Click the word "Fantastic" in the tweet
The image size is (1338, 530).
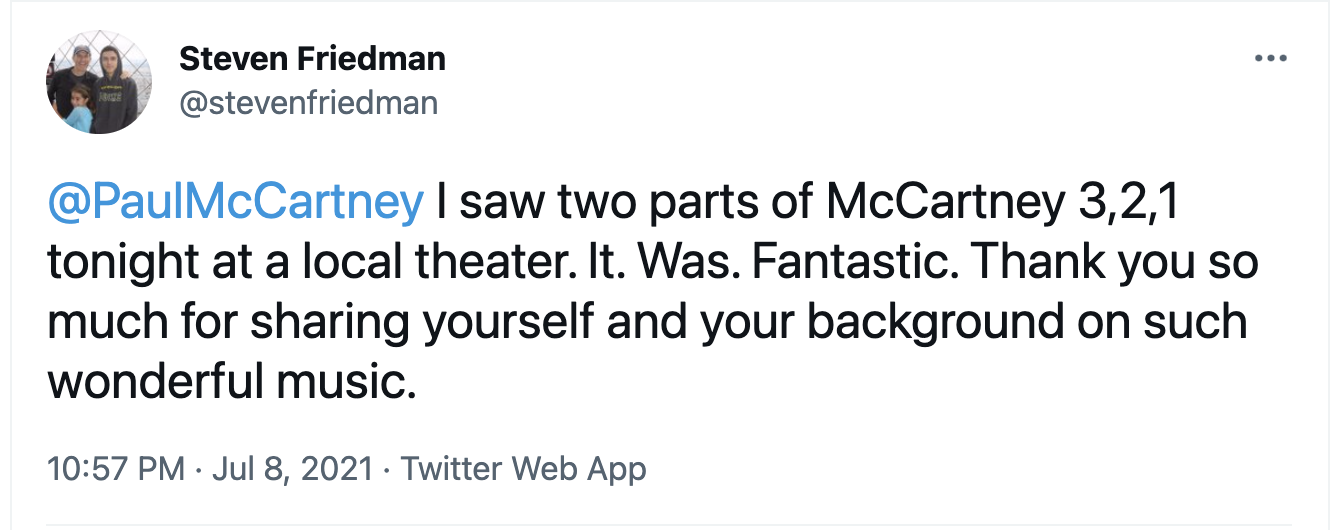coord(853,263)
